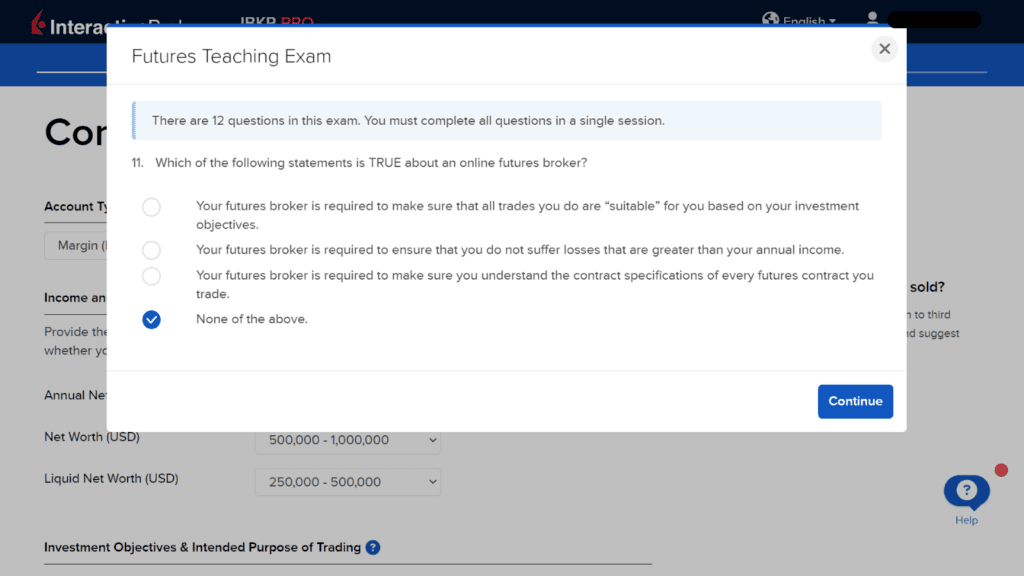Select the 'annual income losses' answer option

tap(151, 250)
